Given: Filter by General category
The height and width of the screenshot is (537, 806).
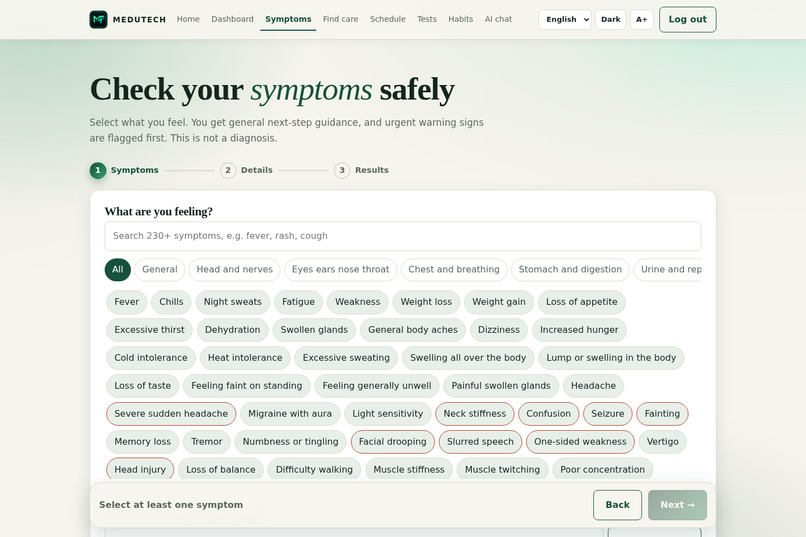Looking at the screenshot, I should tap(160, 269).
